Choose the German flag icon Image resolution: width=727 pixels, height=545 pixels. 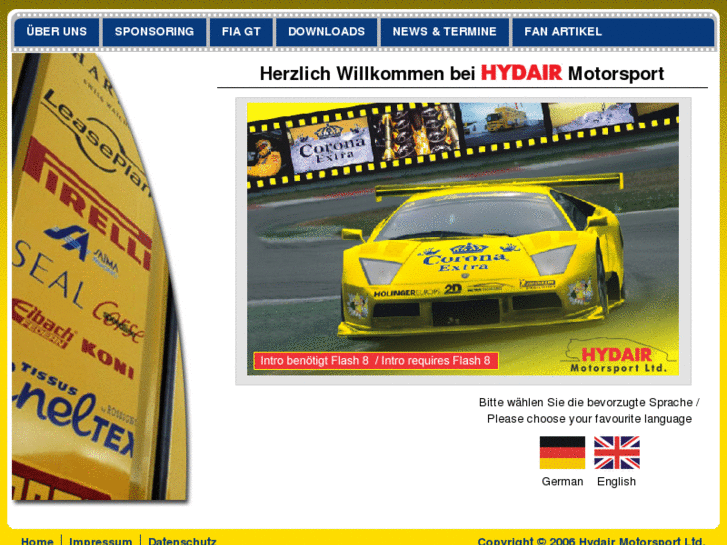(x=562, y=453)
